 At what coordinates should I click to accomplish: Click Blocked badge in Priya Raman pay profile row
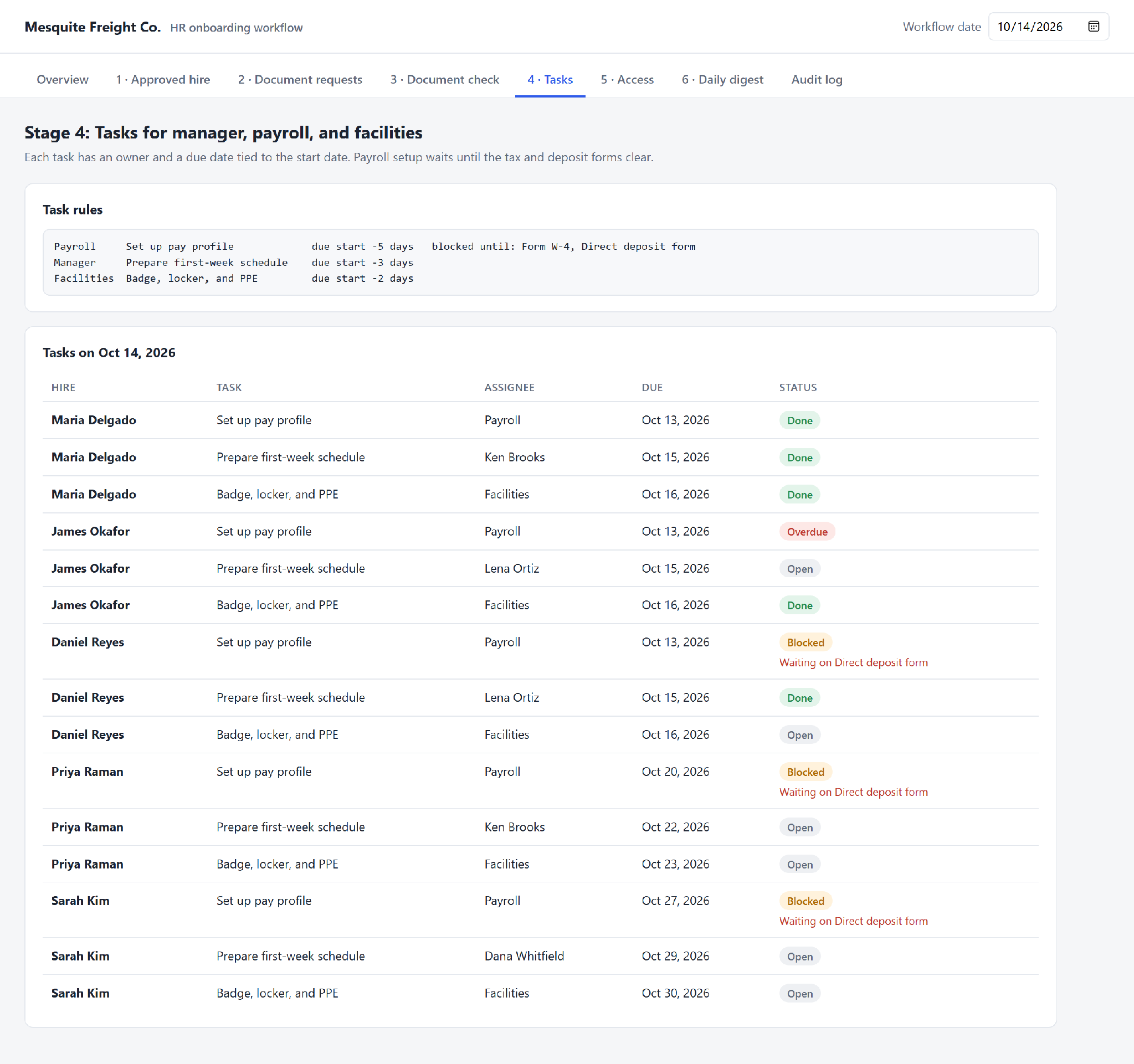(805, 772)
